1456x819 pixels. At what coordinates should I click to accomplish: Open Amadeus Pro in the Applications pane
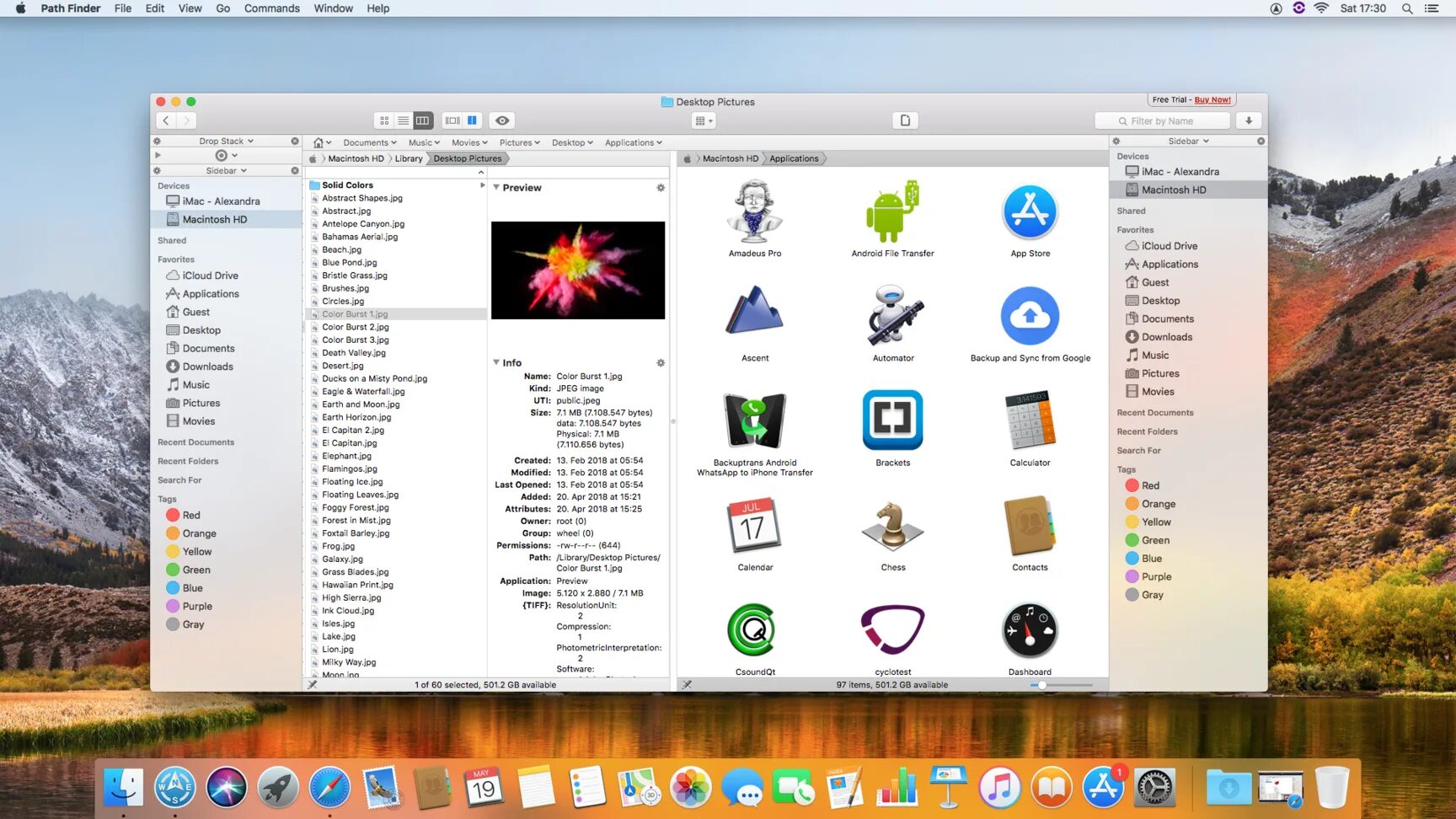(755, 211)
